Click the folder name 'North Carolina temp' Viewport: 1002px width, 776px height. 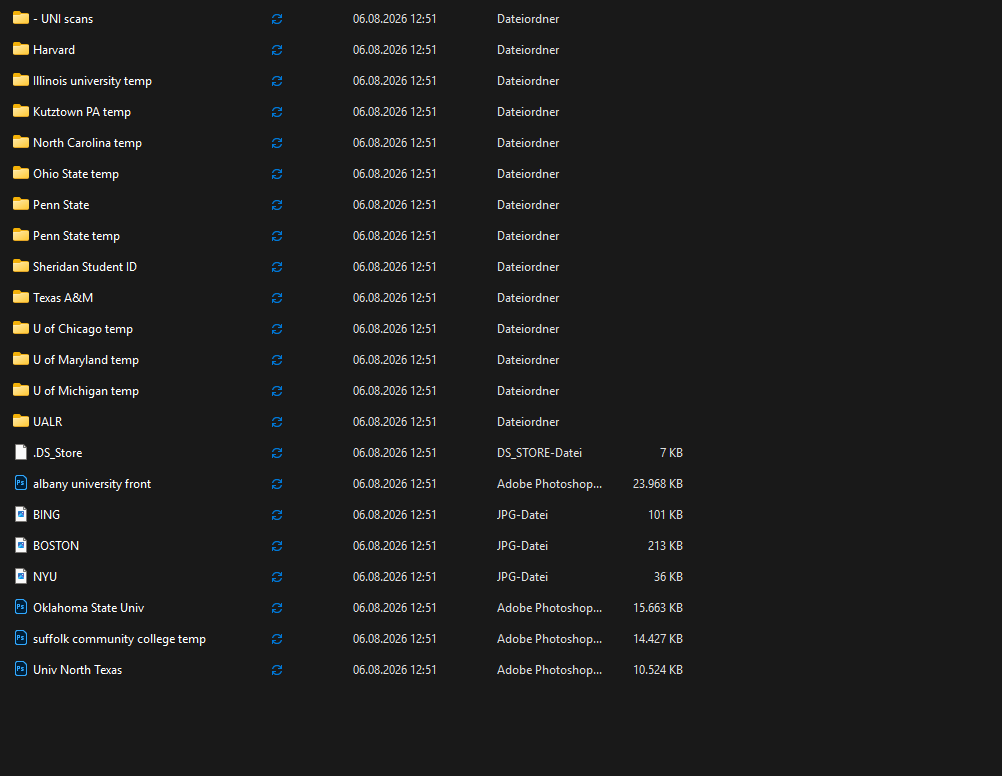[x=88, y=143]
